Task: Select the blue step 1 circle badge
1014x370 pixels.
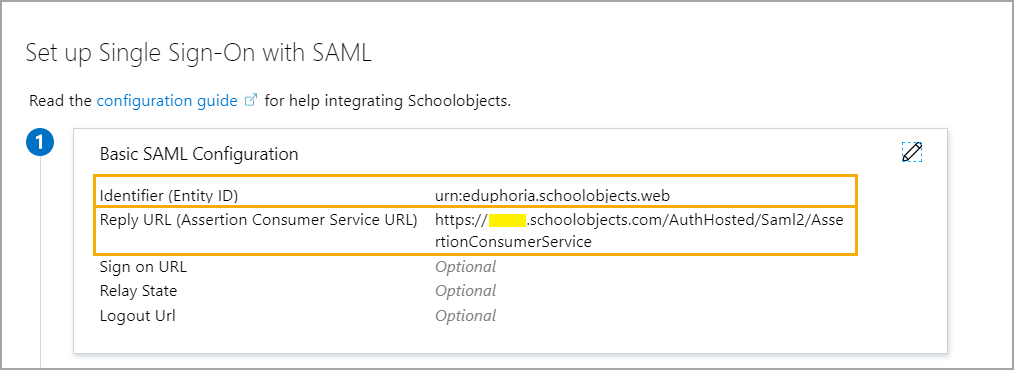Action: (39, 143)
